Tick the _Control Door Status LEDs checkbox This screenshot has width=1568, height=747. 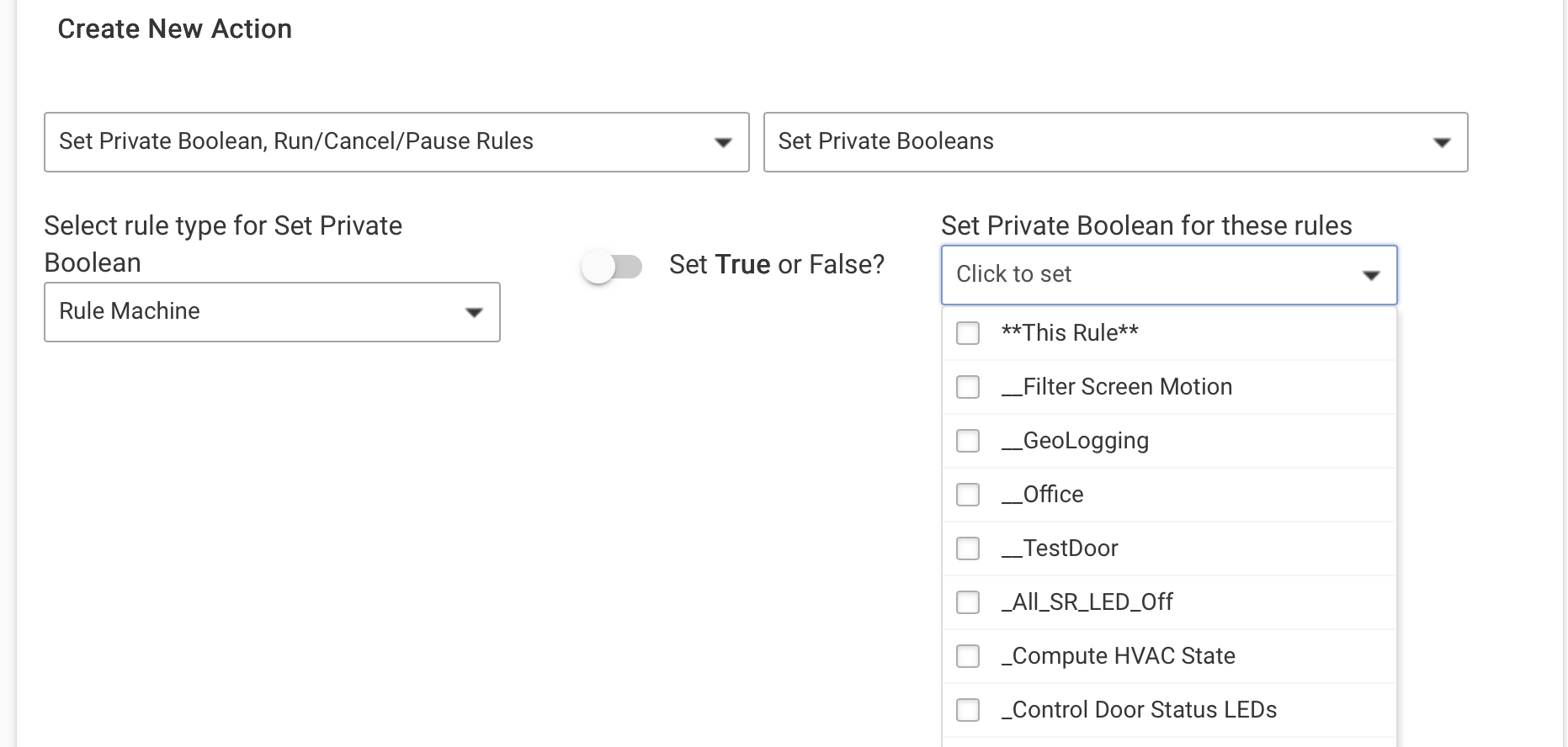pos(968,710)
